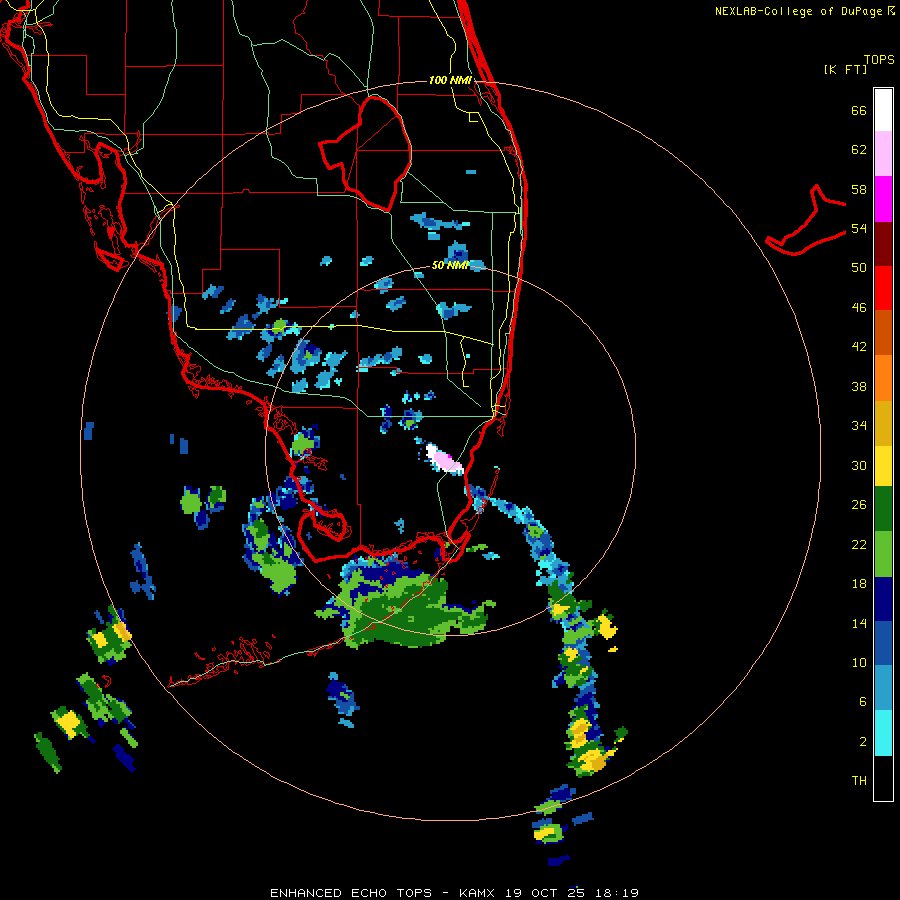
Task: Select the dark orange legend swatch
Action: coord(883,332)
